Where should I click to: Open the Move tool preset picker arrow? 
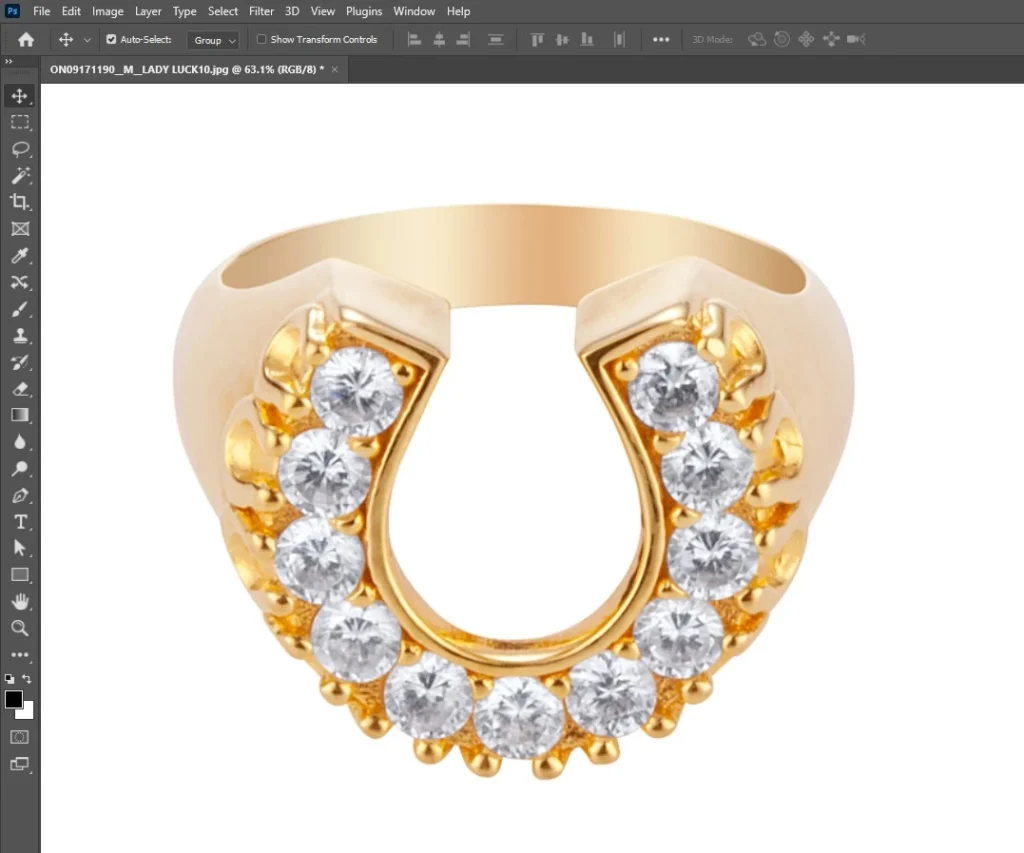coord(87,40)
